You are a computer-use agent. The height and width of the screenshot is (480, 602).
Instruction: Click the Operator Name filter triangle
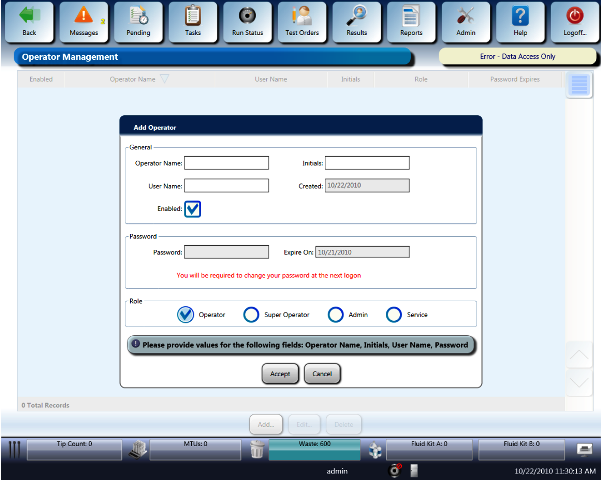(165, 78)
